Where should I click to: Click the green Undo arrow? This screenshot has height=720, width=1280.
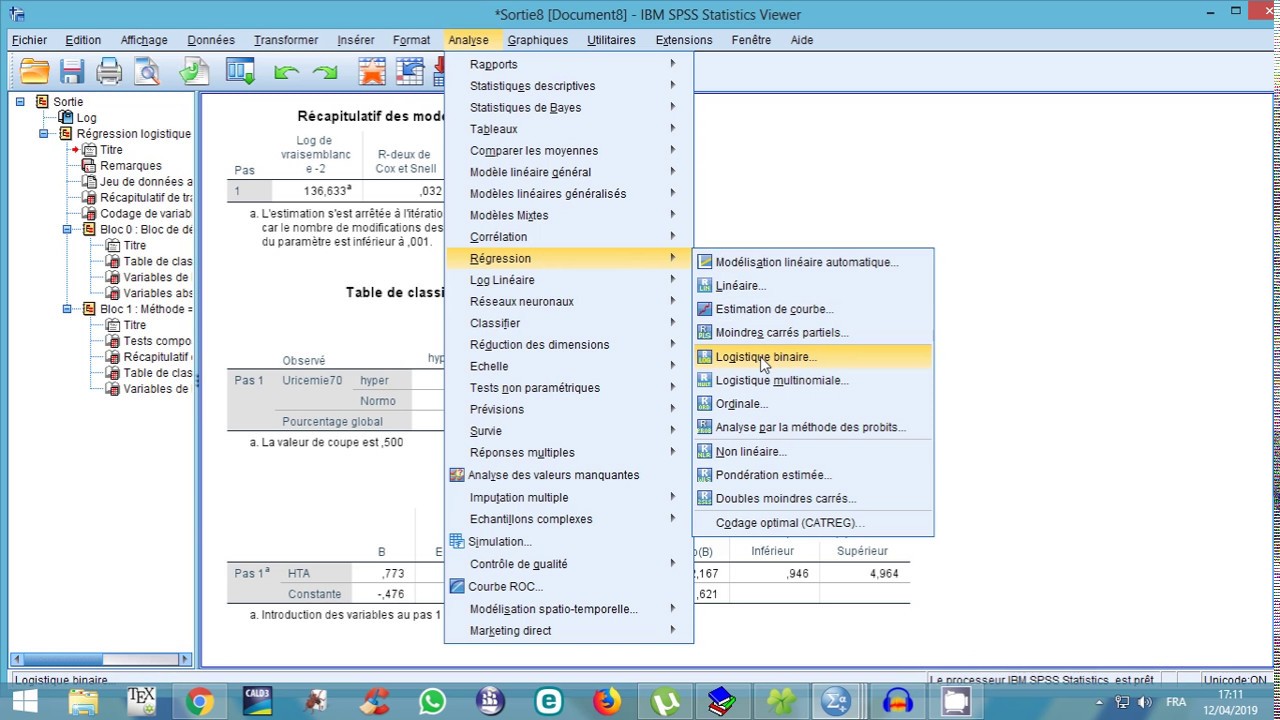click(286, 72)
